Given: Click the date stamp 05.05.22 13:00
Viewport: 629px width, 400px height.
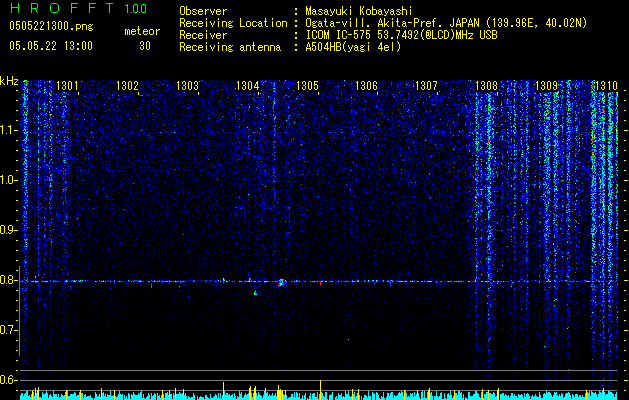Looking at the screenshot, I should click(51, 46).
